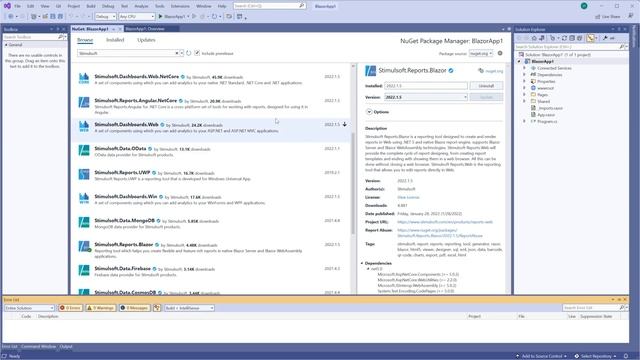Screen dimensions: 640x360
Task: Click the Home icon in Solution Explorer toolbar
Action: (x=534, y=38)
